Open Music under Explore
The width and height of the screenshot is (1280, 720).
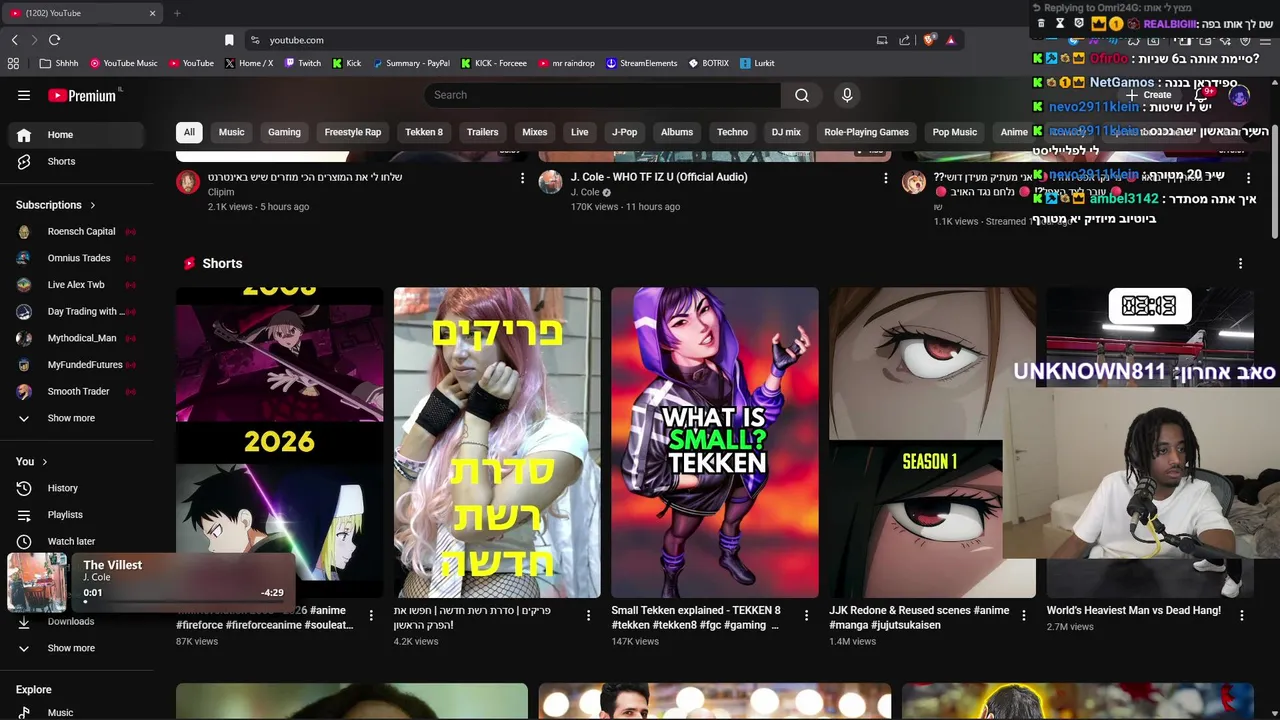pyautogui.click(x=78, y=712)
